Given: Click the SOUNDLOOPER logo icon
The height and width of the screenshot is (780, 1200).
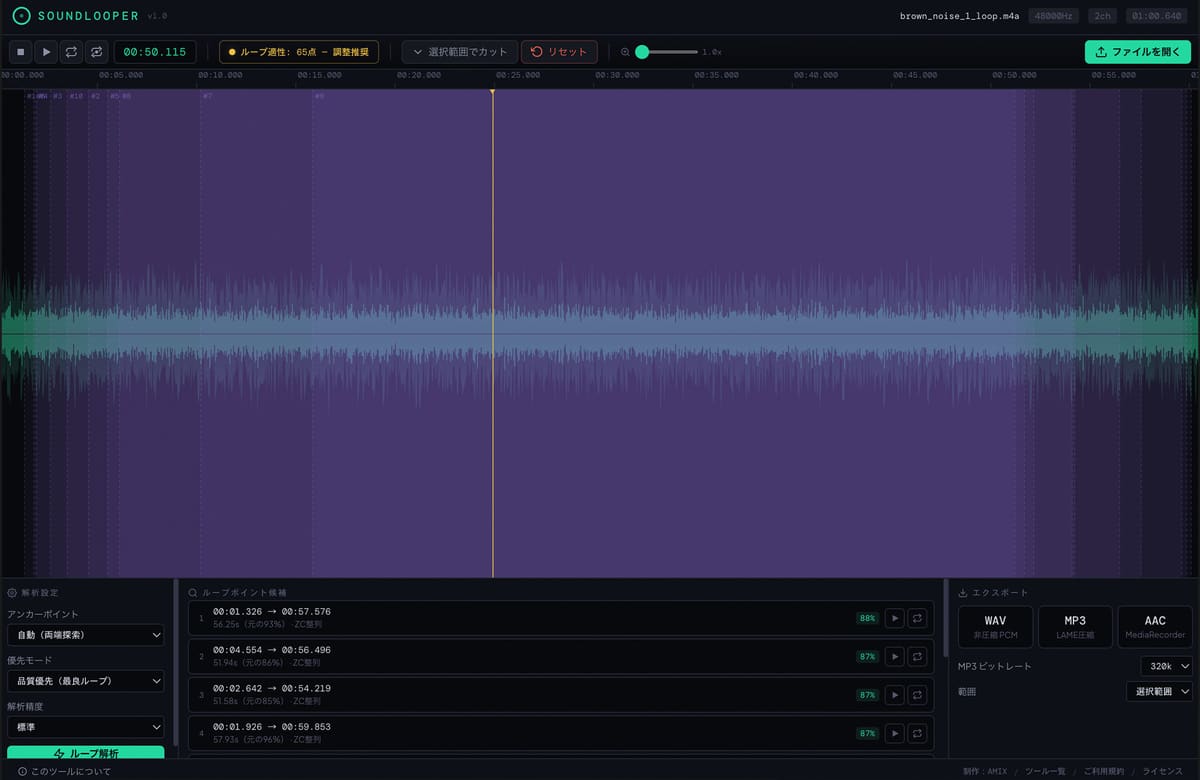Looking at the screenshot, I should tap(21, 16).
